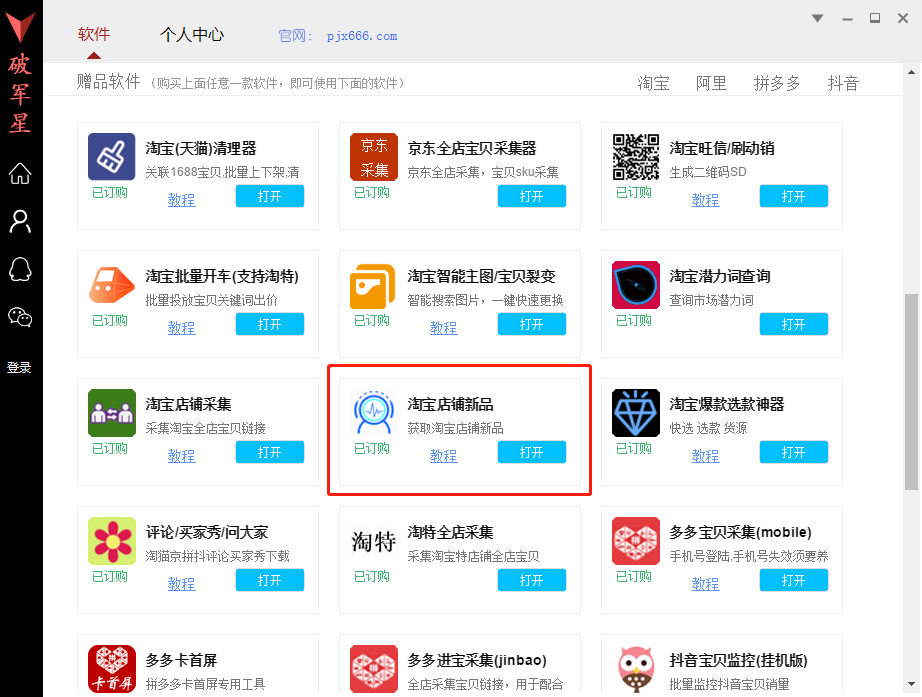Screen dimensions: 922x697
Task: Open 淘宝潜力词查询 with 打开 button
Action: click(x=794, y=324)
